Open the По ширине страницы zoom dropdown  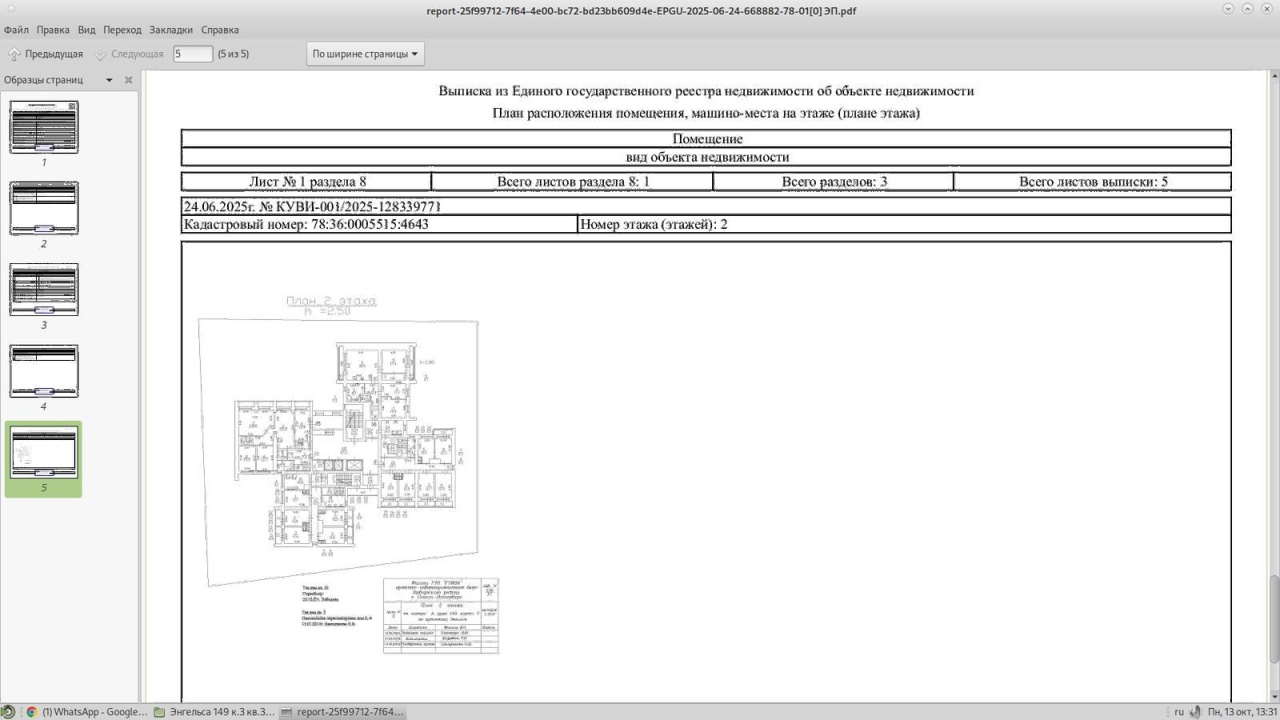tap(365, 54)
